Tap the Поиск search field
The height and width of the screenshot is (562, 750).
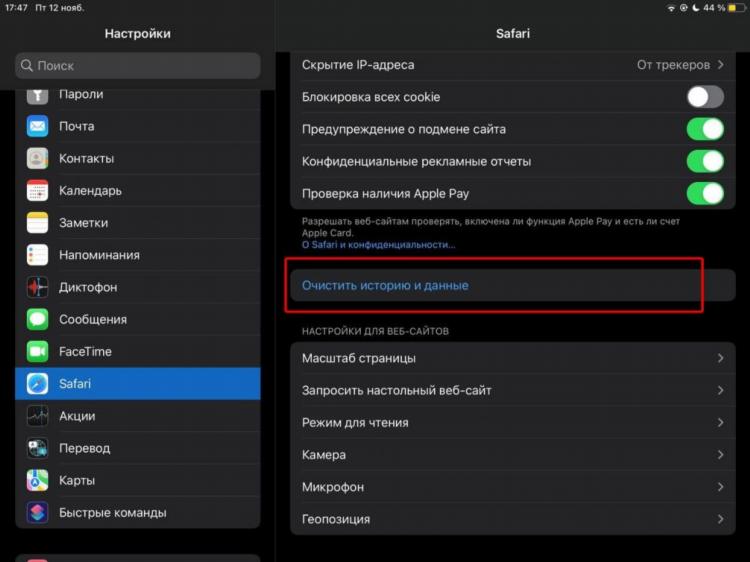[138, 66]
